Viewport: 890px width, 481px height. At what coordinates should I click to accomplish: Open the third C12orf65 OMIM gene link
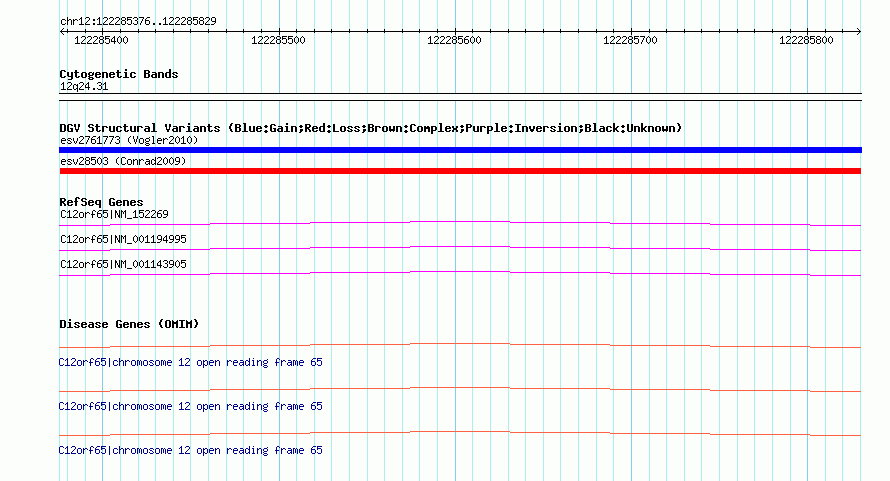[x=191, y=450]
